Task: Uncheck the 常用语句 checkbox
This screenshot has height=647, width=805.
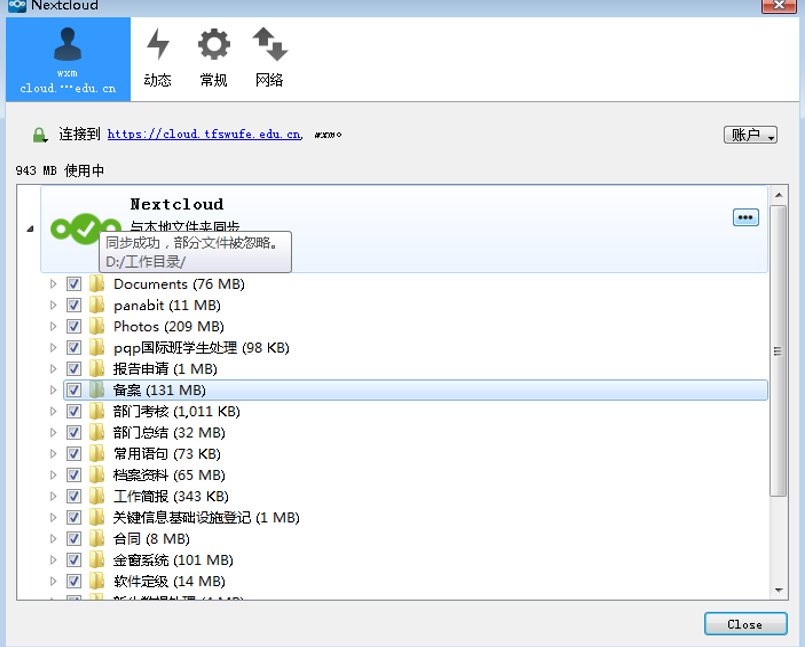Action: (x=74, y=453)
